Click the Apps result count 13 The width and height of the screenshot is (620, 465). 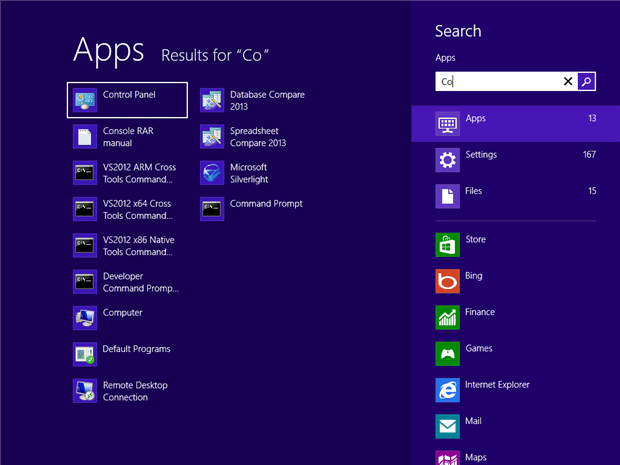pyautogui.click(x=592, y=118)
